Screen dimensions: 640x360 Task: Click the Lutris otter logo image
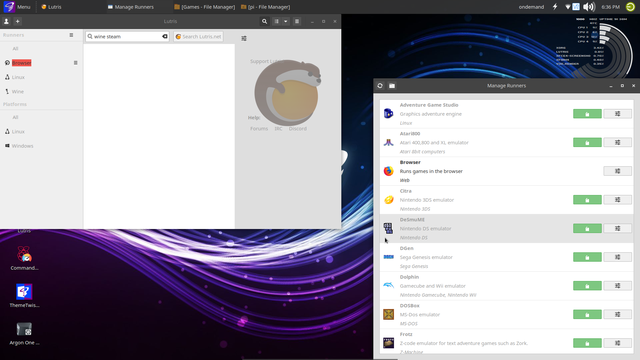point(288,92)
